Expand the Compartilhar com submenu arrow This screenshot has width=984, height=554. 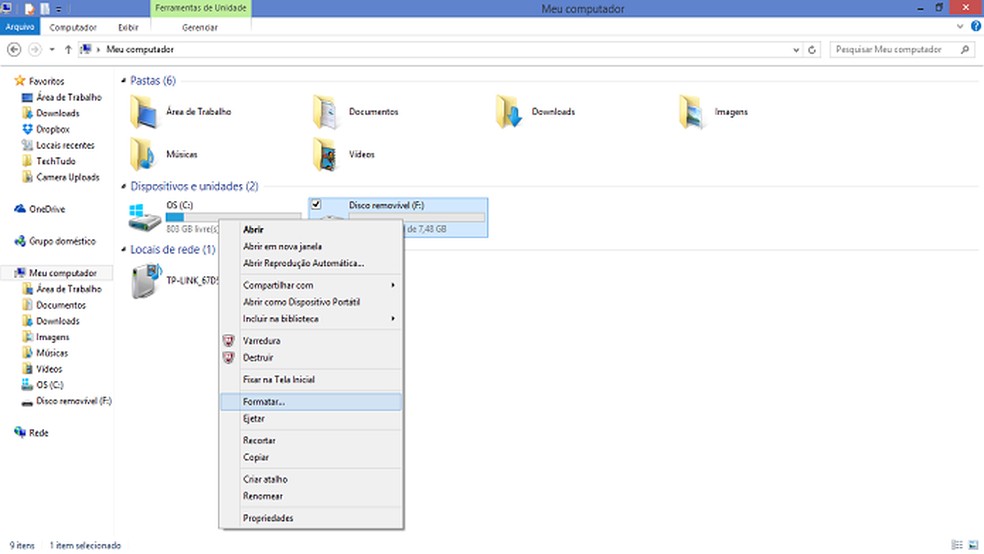tap(393, 285)
